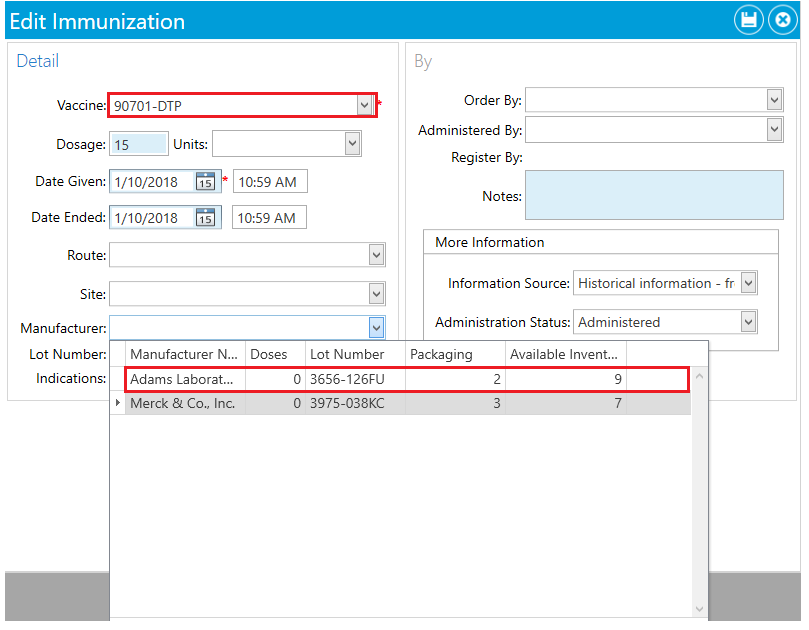Save the immunization record
Screen dimensions: 809x630
[x=748, y=20]
